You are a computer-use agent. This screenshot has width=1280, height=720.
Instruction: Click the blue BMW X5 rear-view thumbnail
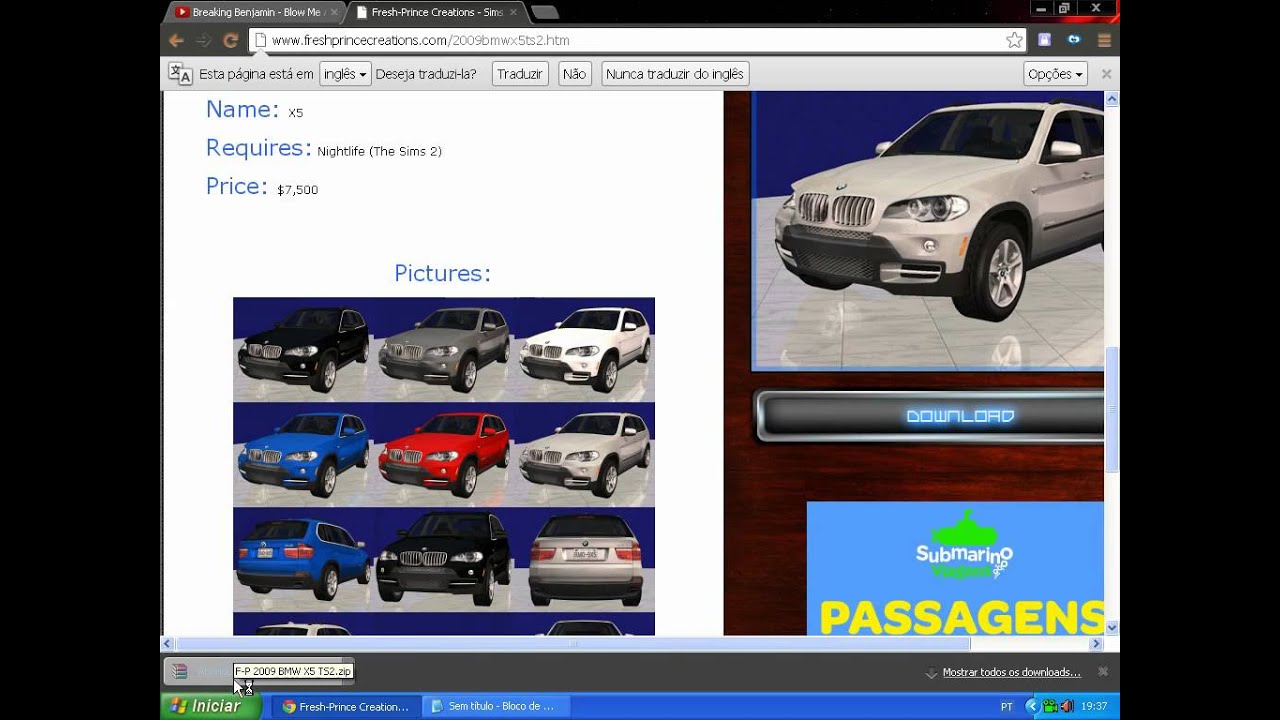coord(303,559)
